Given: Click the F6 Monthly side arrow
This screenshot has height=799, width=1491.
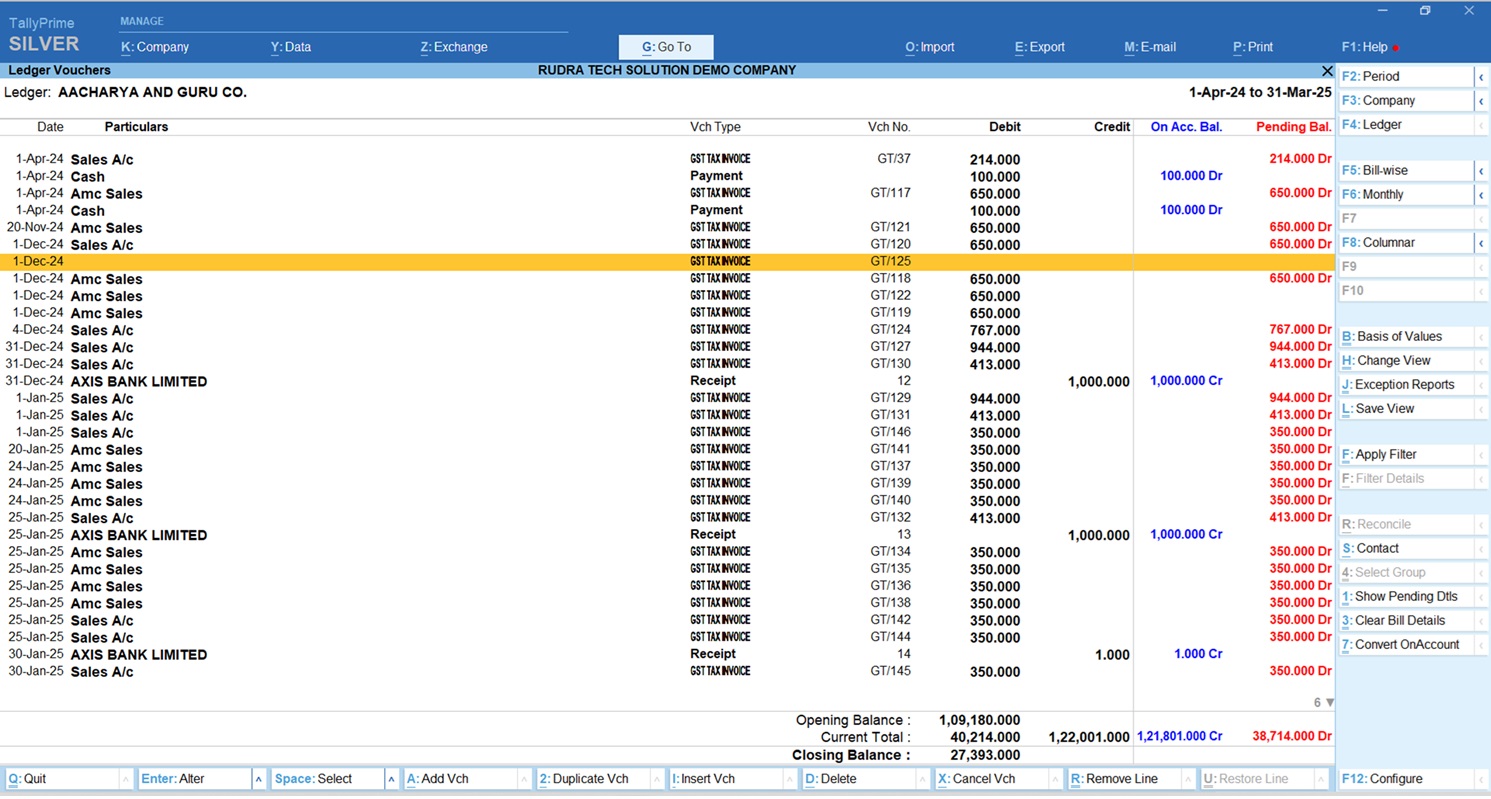Looking at the screenshot, I should tap(1481, 195).
